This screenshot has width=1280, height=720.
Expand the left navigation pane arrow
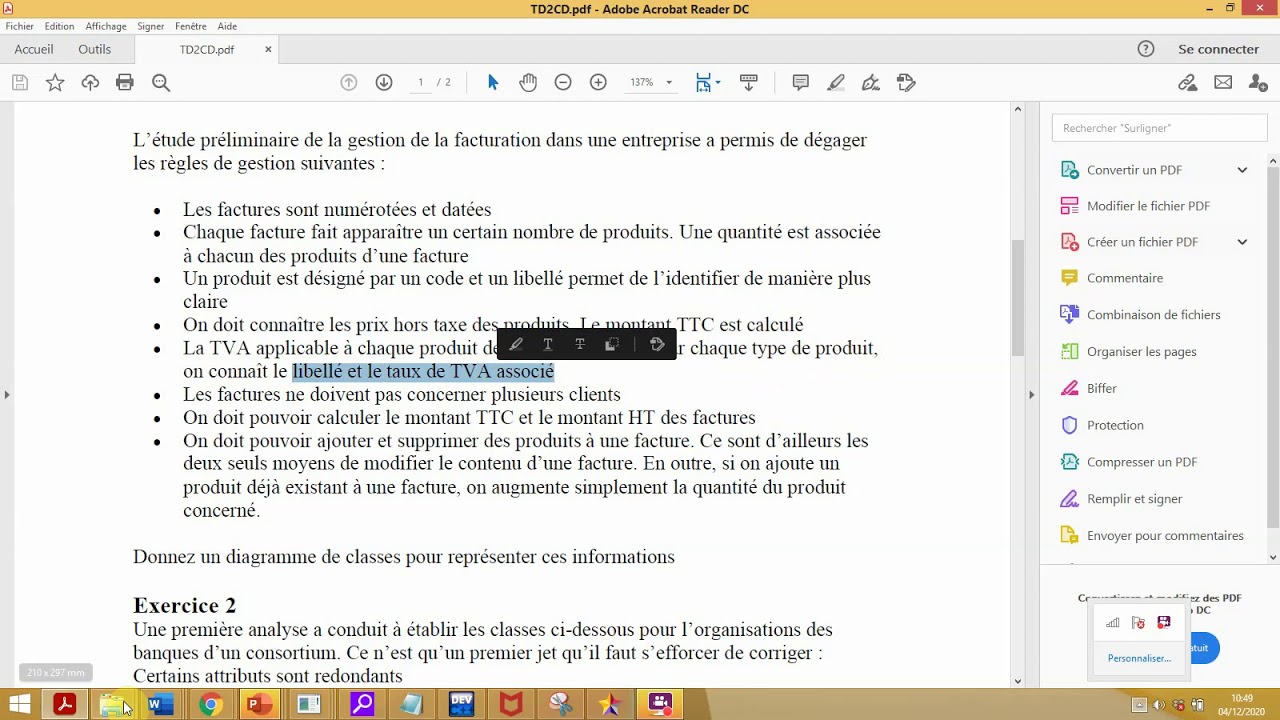click(x=7, y=395)
